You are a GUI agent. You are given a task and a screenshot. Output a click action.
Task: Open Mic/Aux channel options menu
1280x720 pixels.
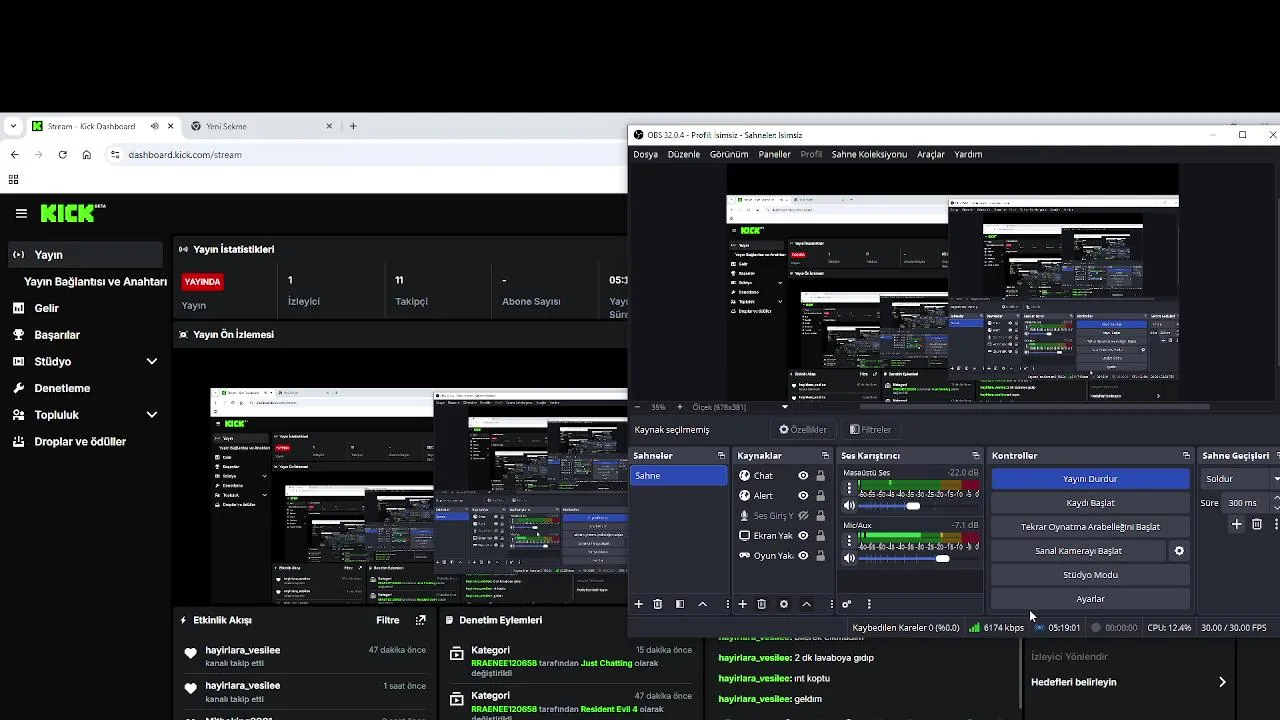[x=850, y=541]
